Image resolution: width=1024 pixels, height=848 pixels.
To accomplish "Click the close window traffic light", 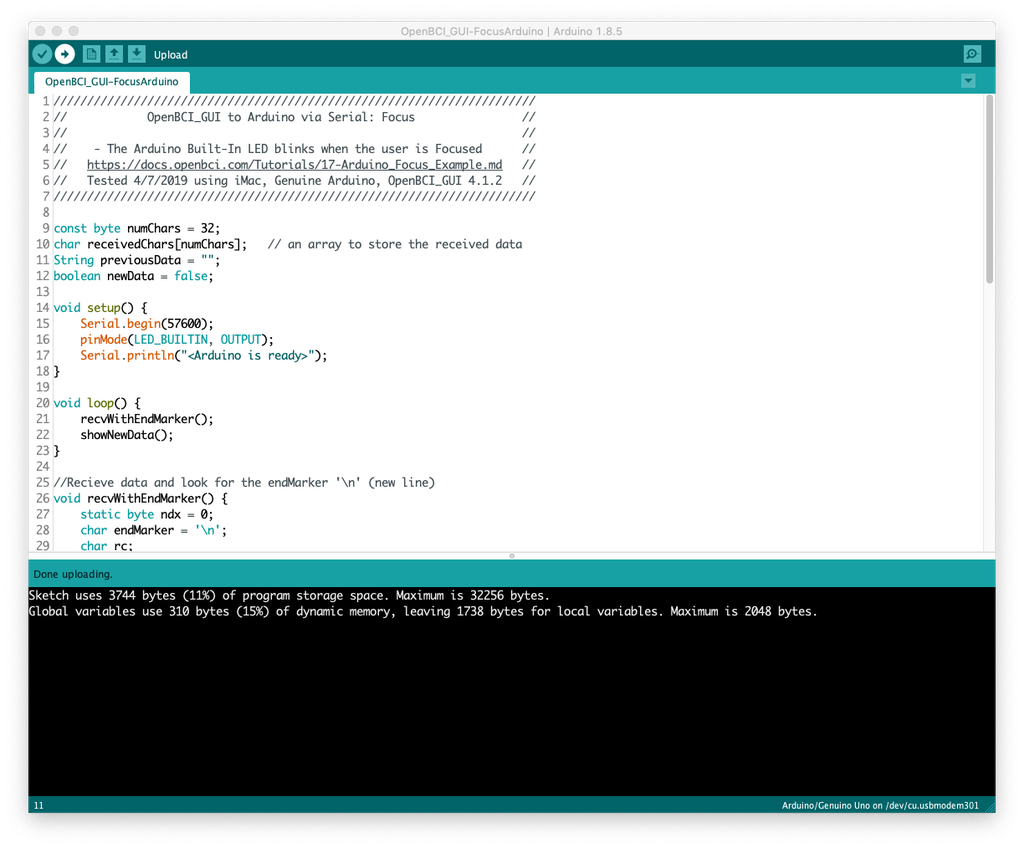I will pos(39,31).
